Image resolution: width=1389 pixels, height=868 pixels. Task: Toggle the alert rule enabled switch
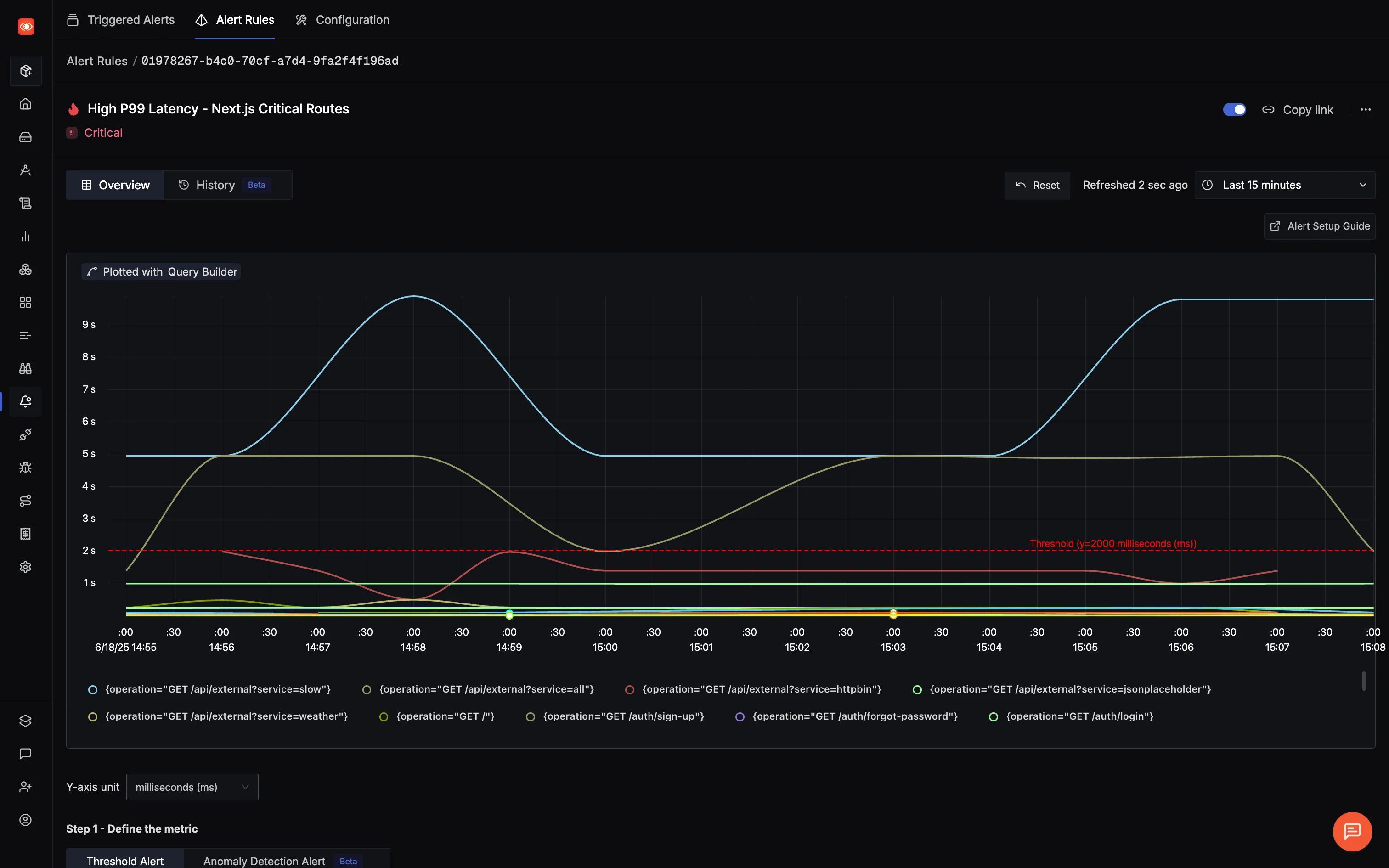(1235, 110)
